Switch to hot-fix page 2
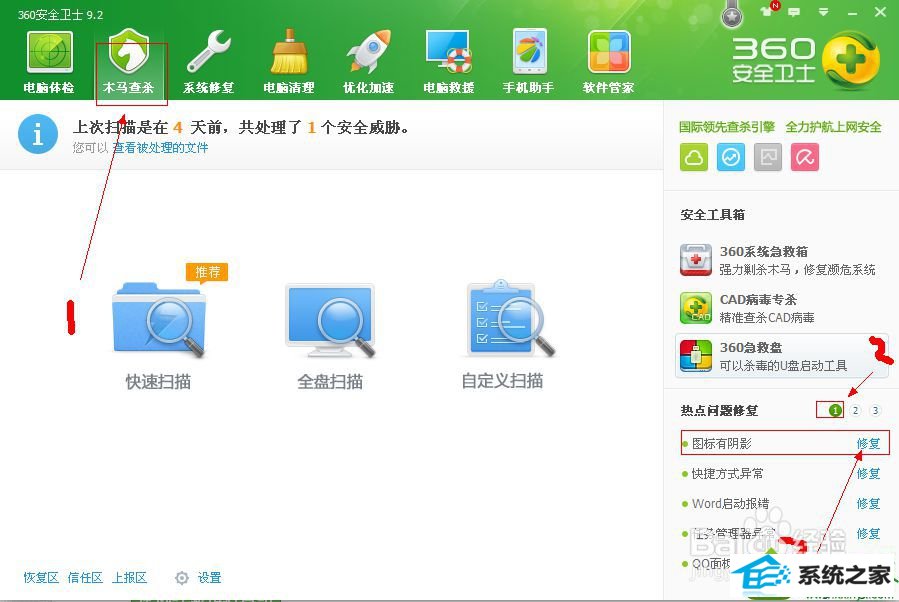The height and width of the screenshot is (602, 899). pos(855,410)
